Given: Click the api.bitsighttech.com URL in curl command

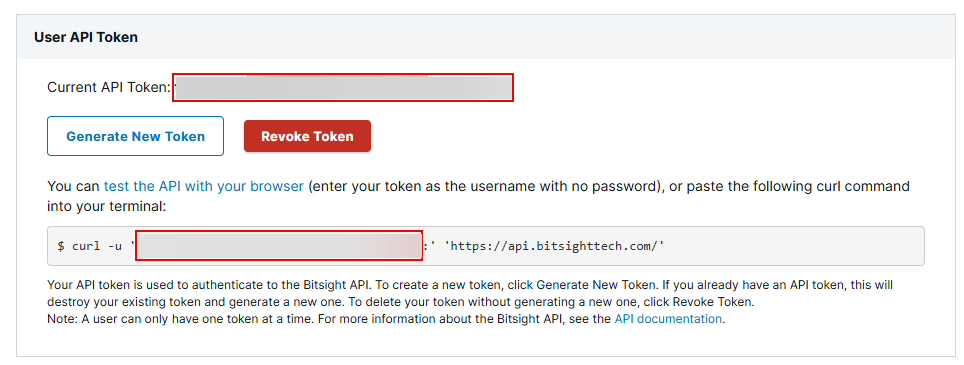Looking at the screenshot, I should (554, 246).
